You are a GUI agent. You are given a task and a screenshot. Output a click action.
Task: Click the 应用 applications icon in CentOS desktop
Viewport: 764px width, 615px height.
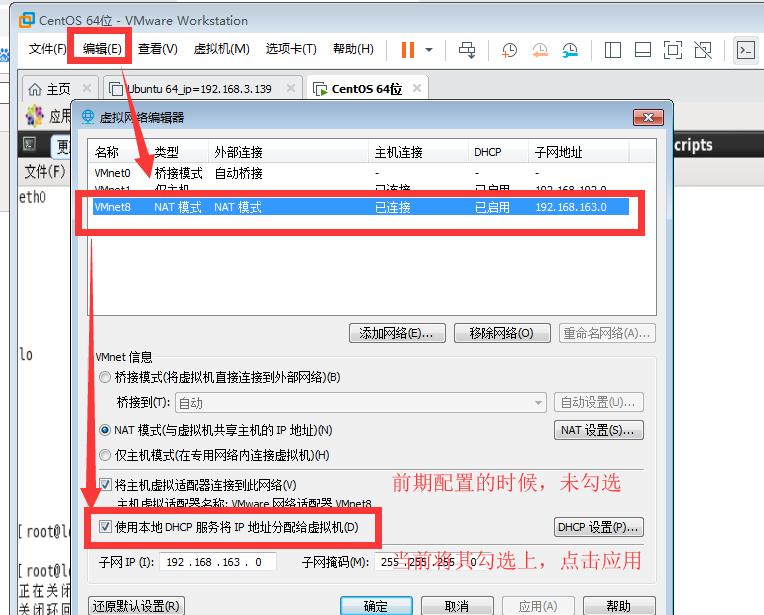click(x=34, y=116)
